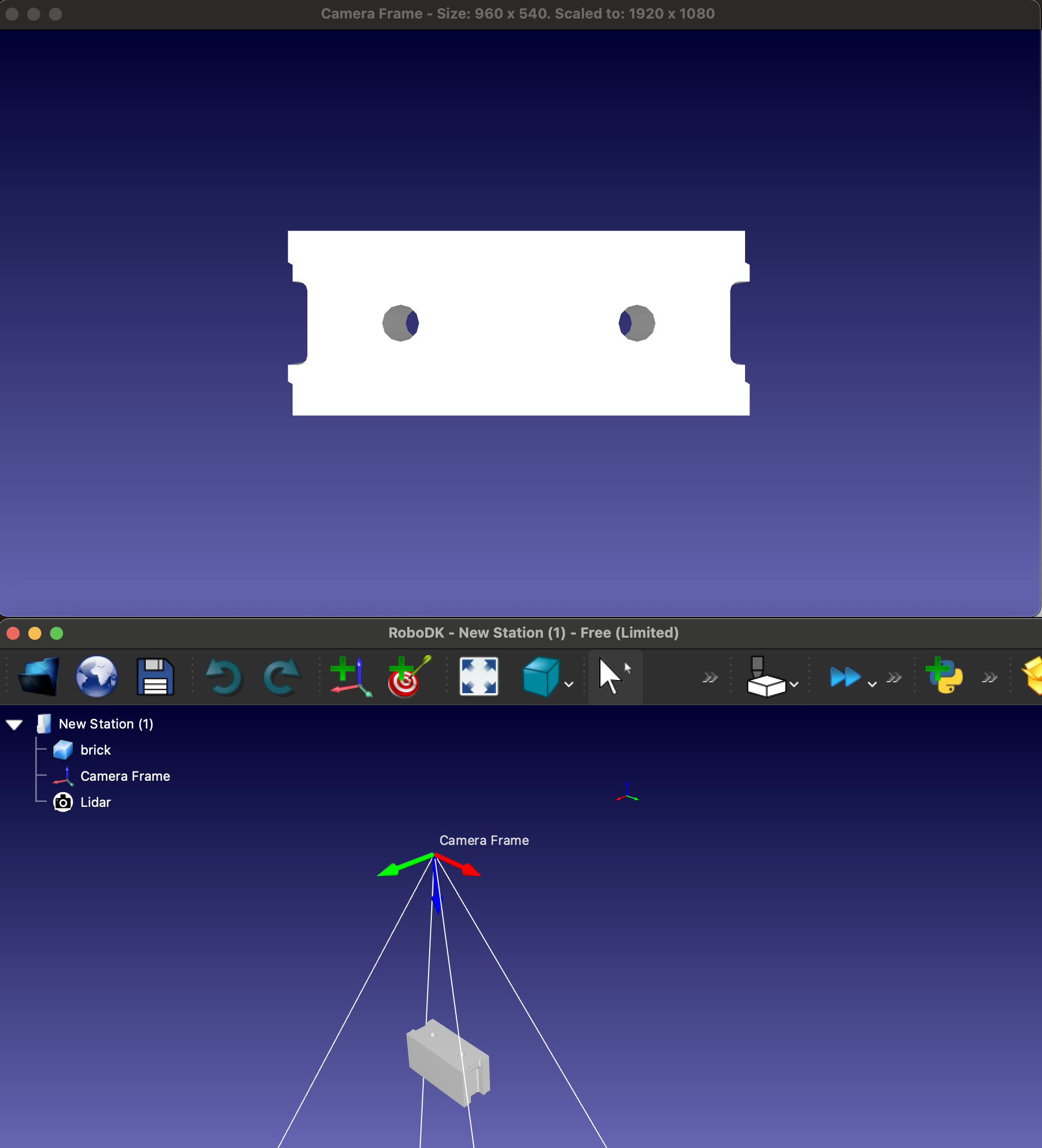This screenshot has height=1148, width=1042.
Task: Add a new reference frame
Action: (351, 676)
